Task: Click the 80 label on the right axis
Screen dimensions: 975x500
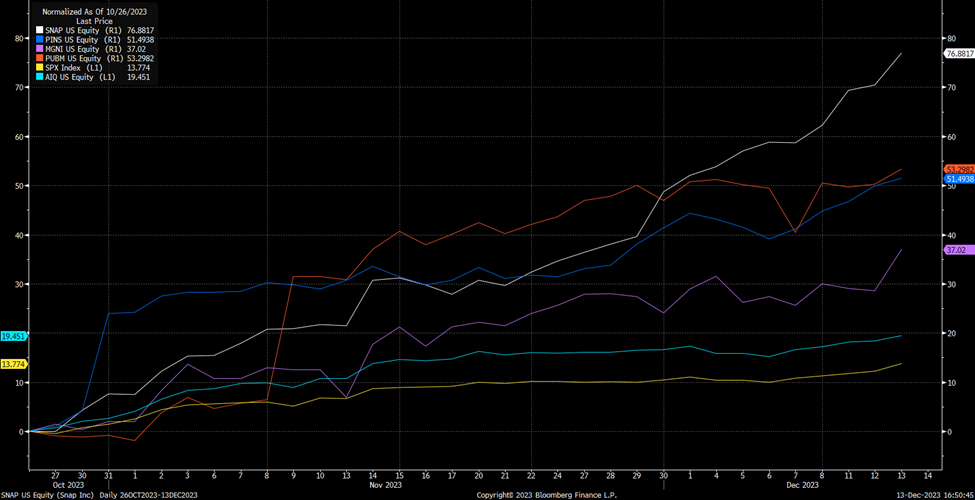Action: (951, 38)
